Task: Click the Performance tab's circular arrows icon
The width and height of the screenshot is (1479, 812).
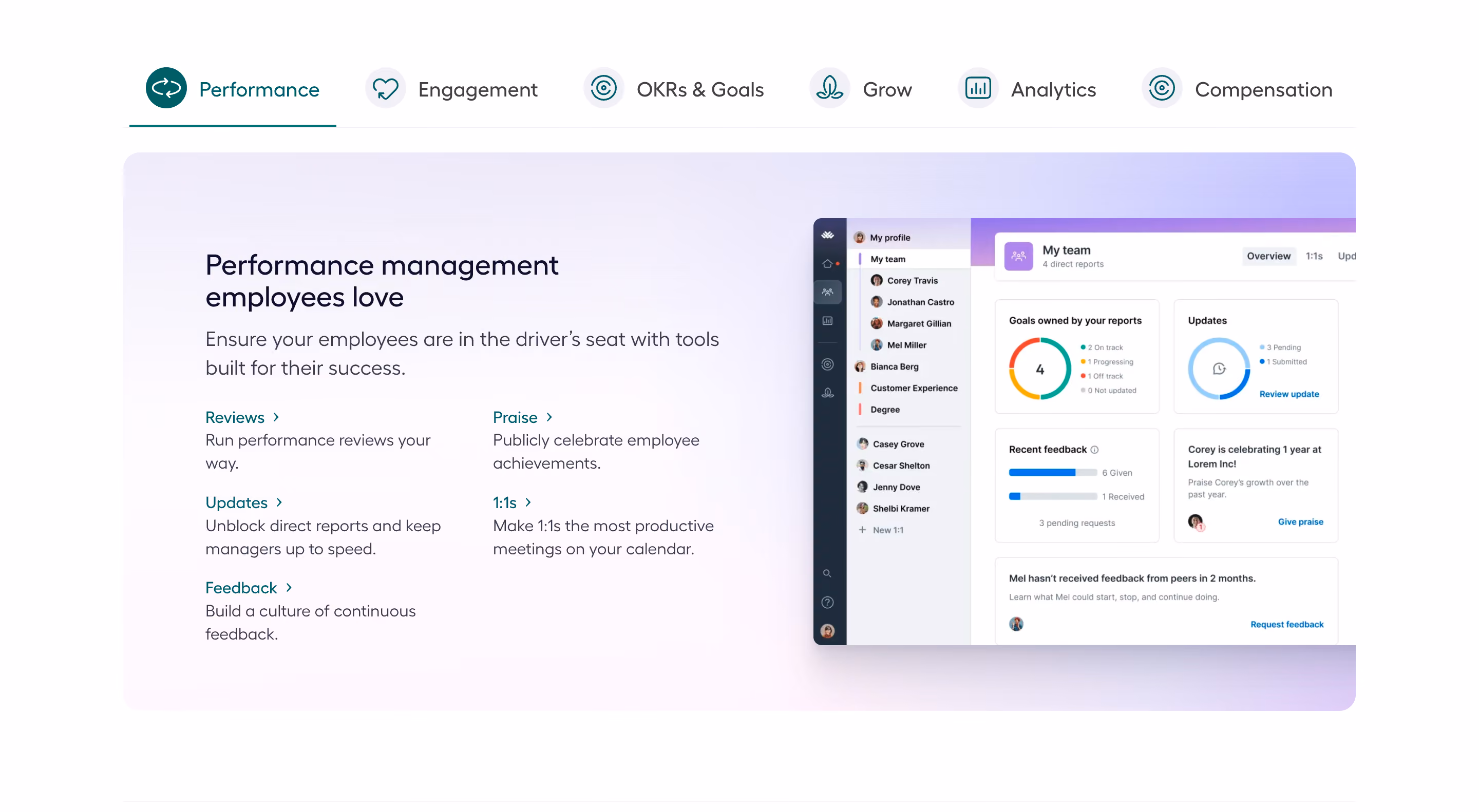Action: (x=166, y=88)
